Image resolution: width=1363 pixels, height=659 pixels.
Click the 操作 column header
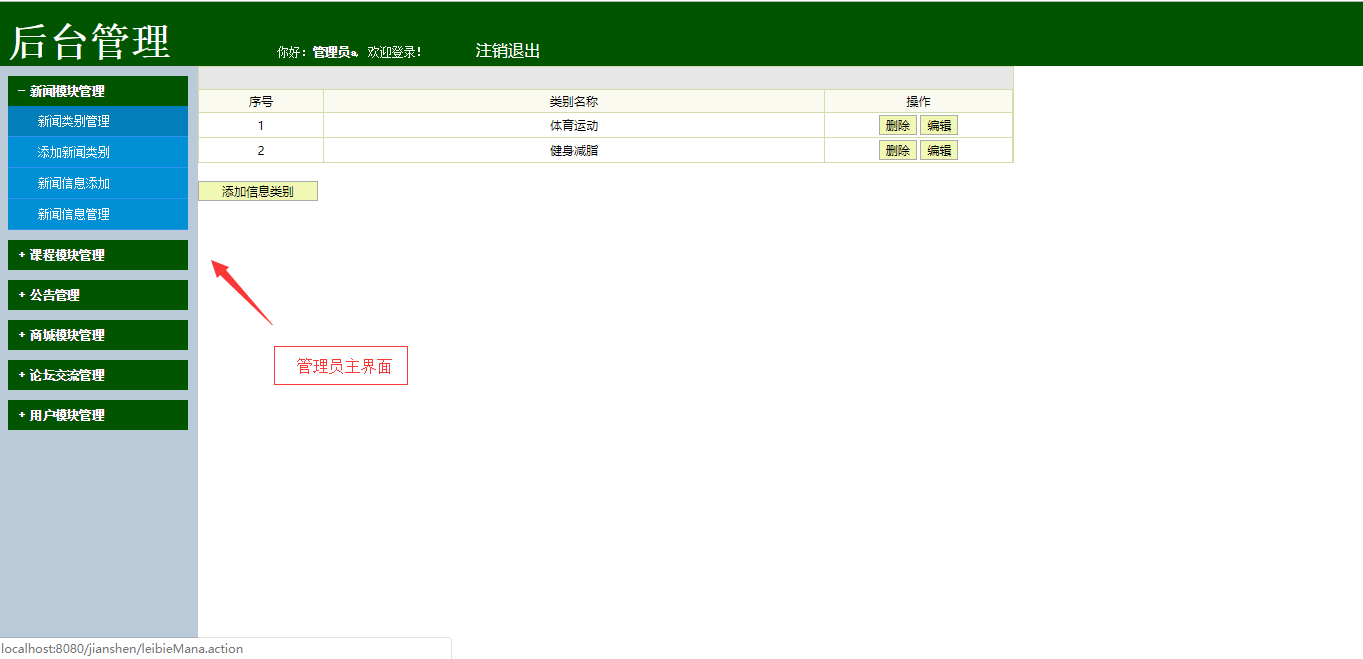click(918, 101)
